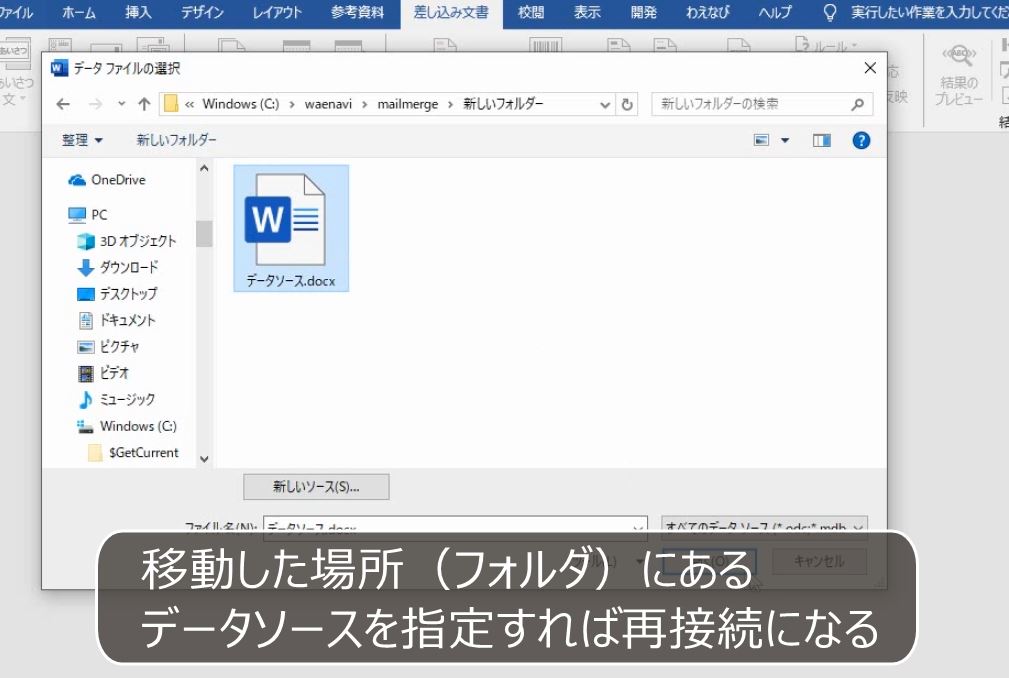Screen dimensions: 1009x678
Task: Click the Word icon in dialog title bar
Action: coord(58,68)
